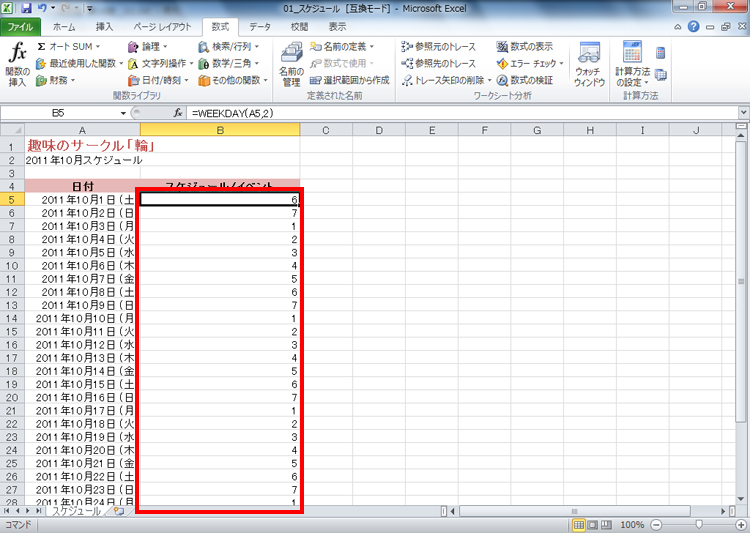
Task: Select column B header
Action: pyautogui.click(x=220, y=130)
